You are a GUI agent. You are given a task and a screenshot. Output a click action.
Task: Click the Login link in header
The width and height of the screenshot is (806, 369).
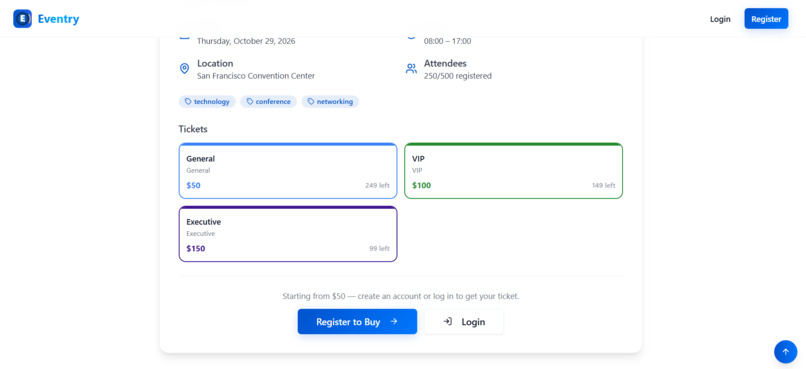point(720,19)
